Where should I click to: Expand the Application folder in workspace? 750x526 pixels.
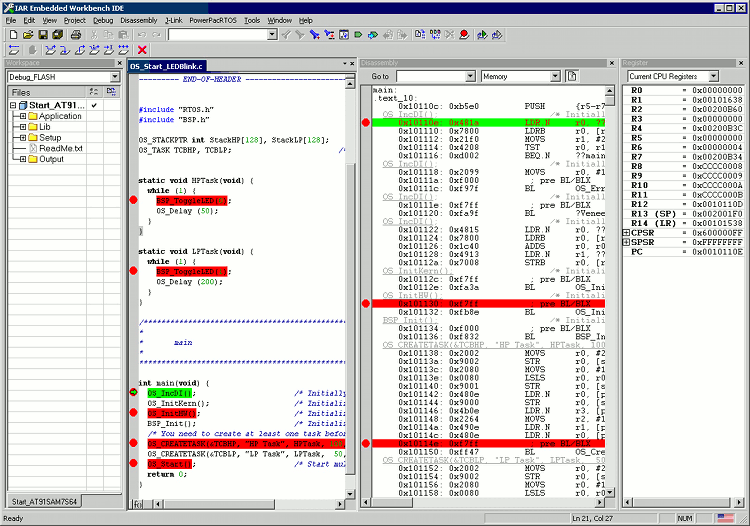pyautogui.click(x=22, y=116)
